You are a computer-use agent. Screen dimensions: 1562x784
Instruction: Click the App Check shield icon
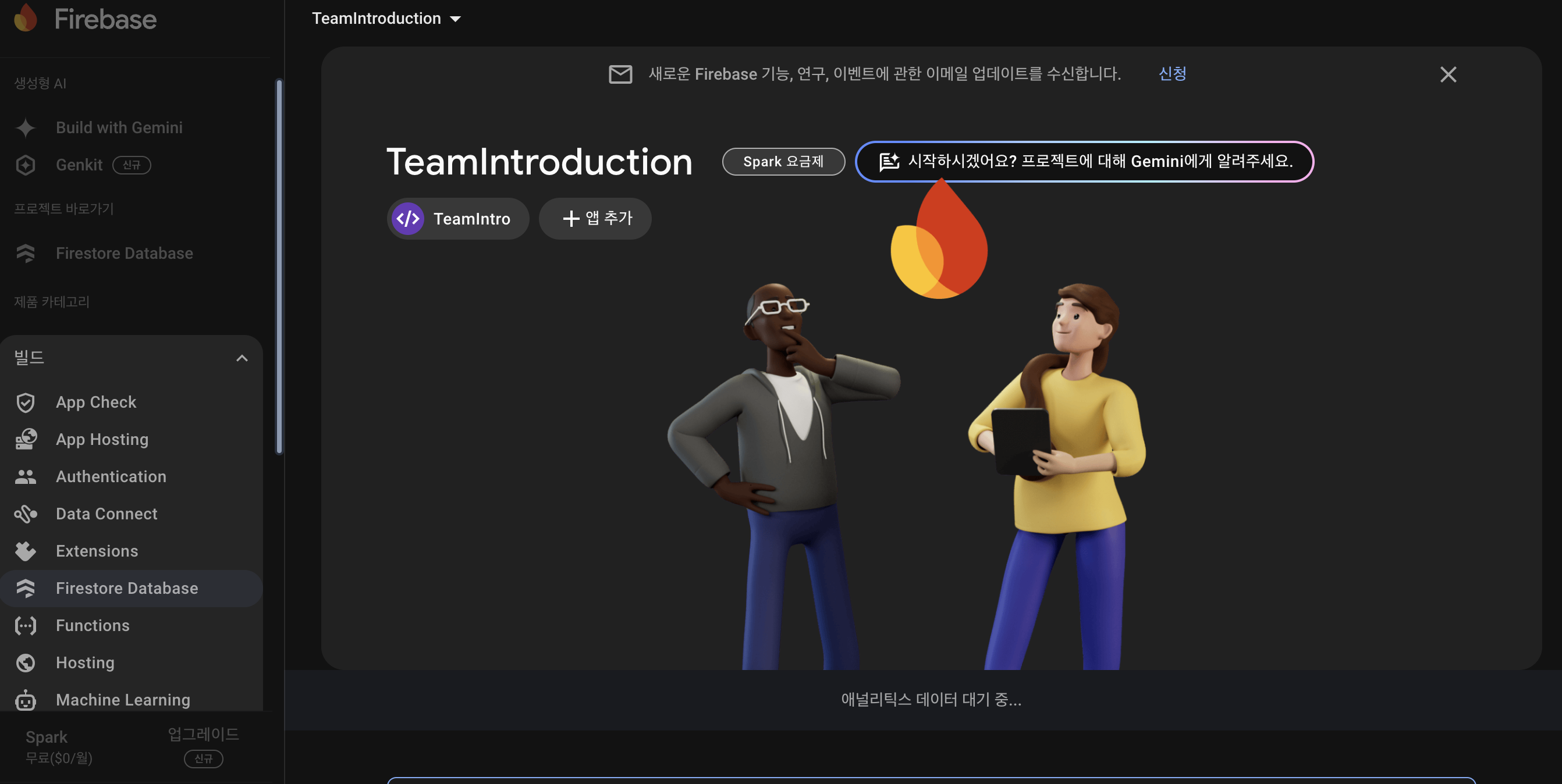[26, 402]
